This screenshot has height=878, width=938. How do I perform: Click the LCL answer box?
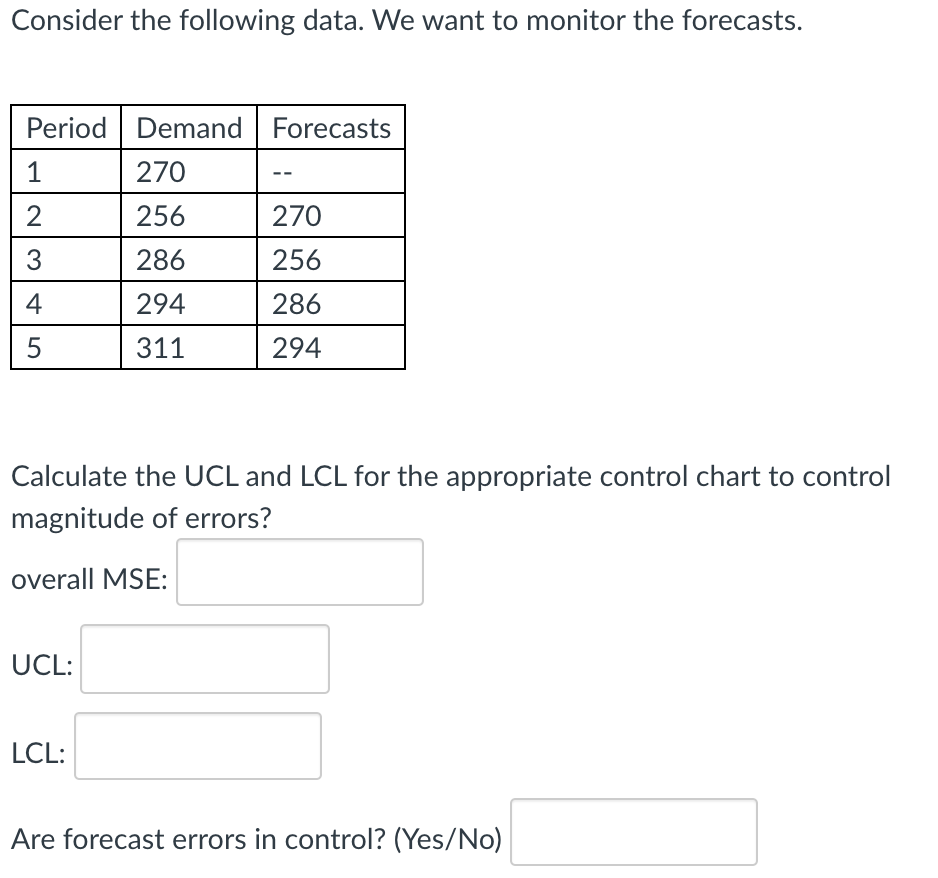[197, 746]
